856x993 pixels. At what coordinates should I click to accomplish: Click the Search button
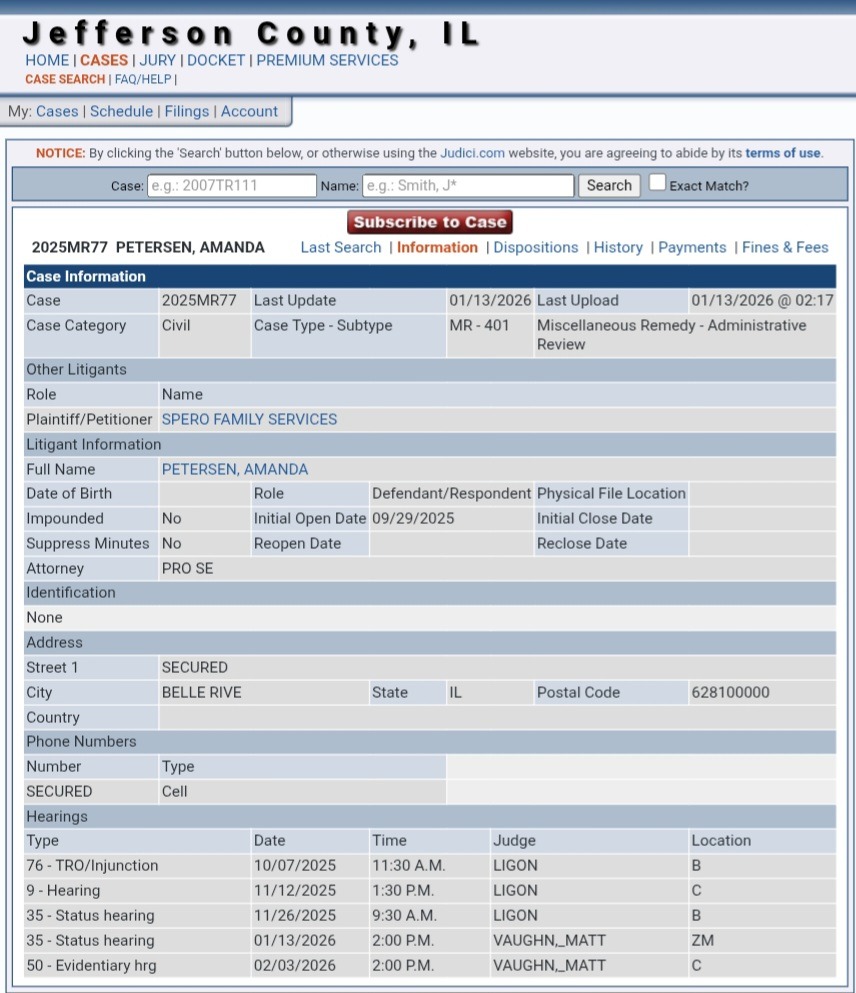pyautogui.click(x=609, y=186)
